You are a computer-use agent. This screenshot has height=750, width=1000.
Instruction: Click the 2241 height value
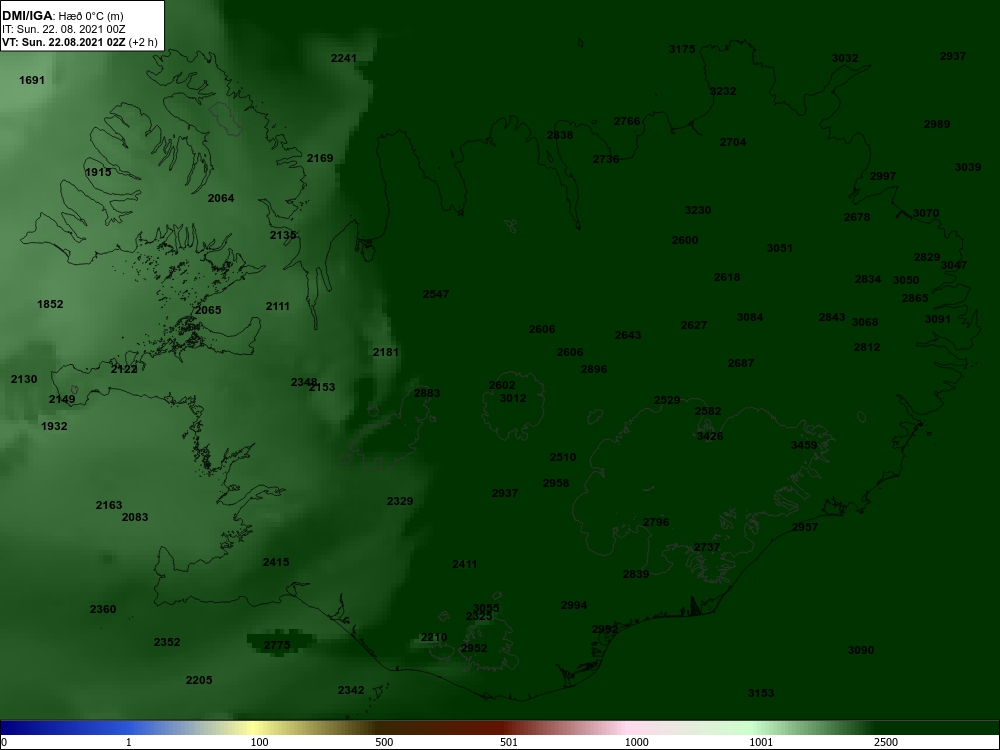(x=344, y=58)
